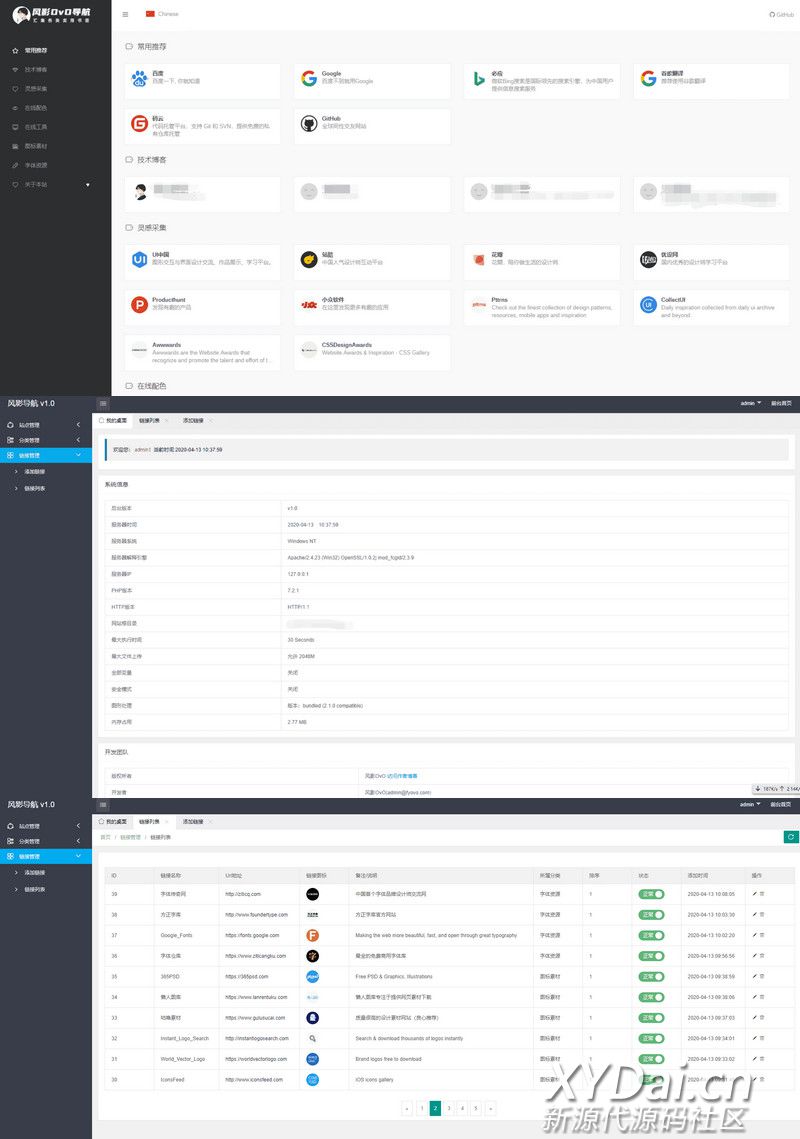The image size is (800, 1139).
Task: Disable status switch for Instant_Logo_Search row
Action: point(651,1038)
